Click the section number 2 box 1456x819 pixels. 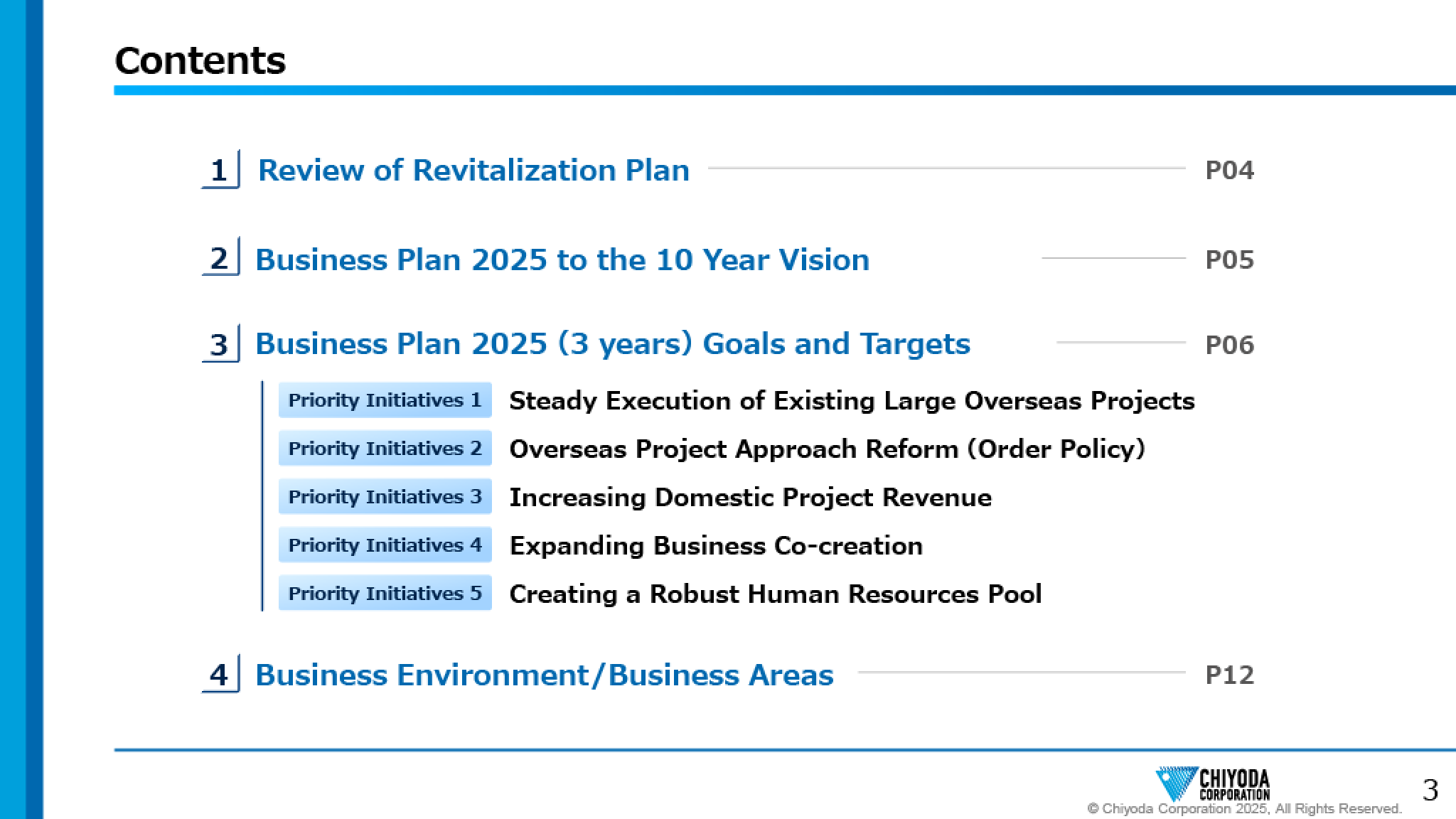(x=220, y=257)
